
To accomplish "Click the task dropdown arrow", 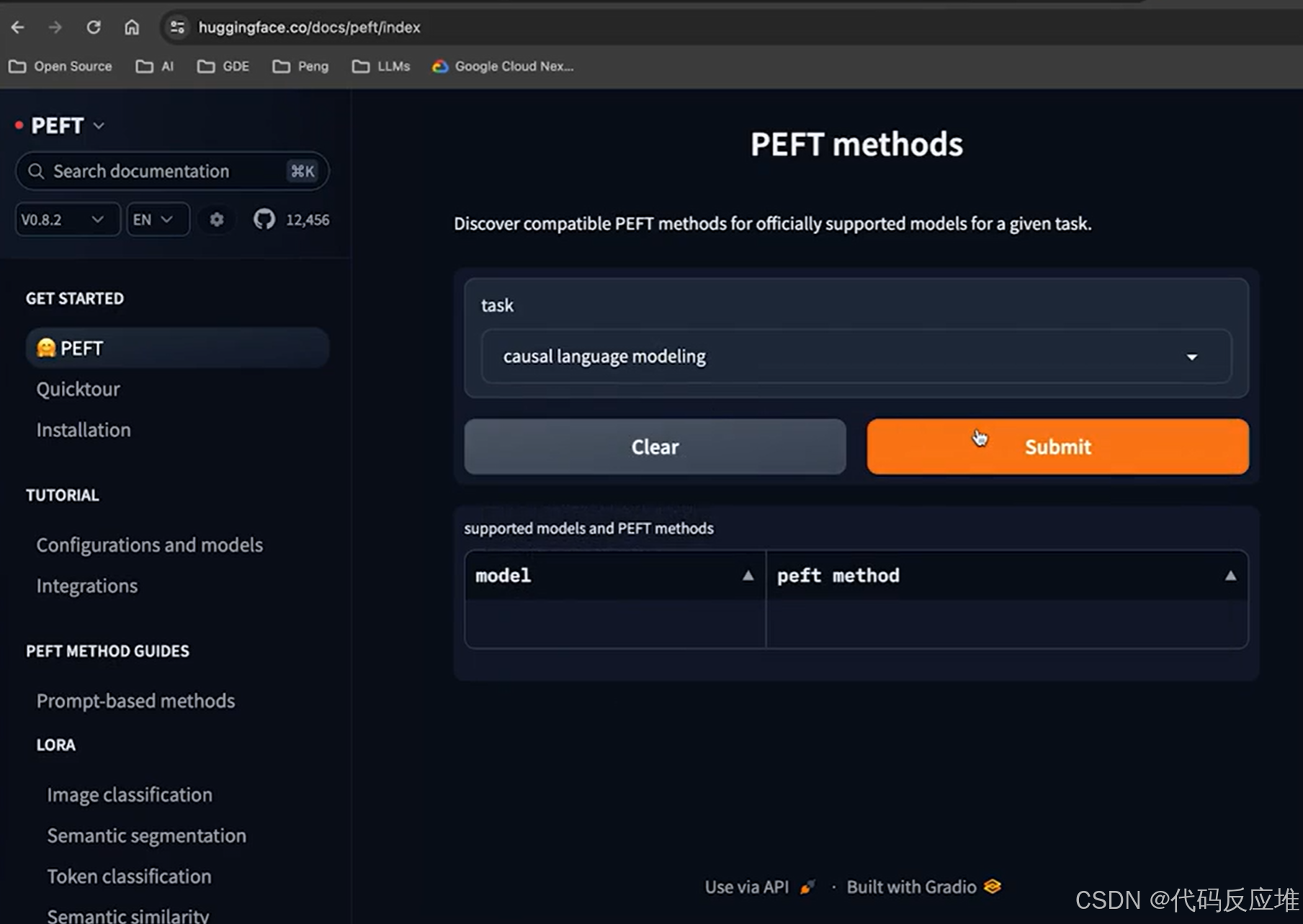I will tap(1192, 357).
